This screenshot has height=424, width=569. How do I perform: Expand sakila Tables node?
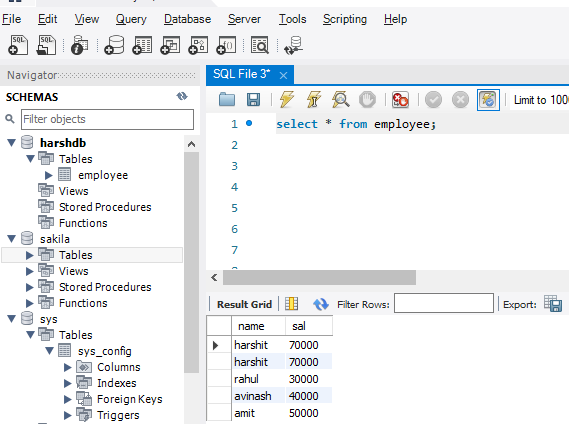click(x=30, y=255)
